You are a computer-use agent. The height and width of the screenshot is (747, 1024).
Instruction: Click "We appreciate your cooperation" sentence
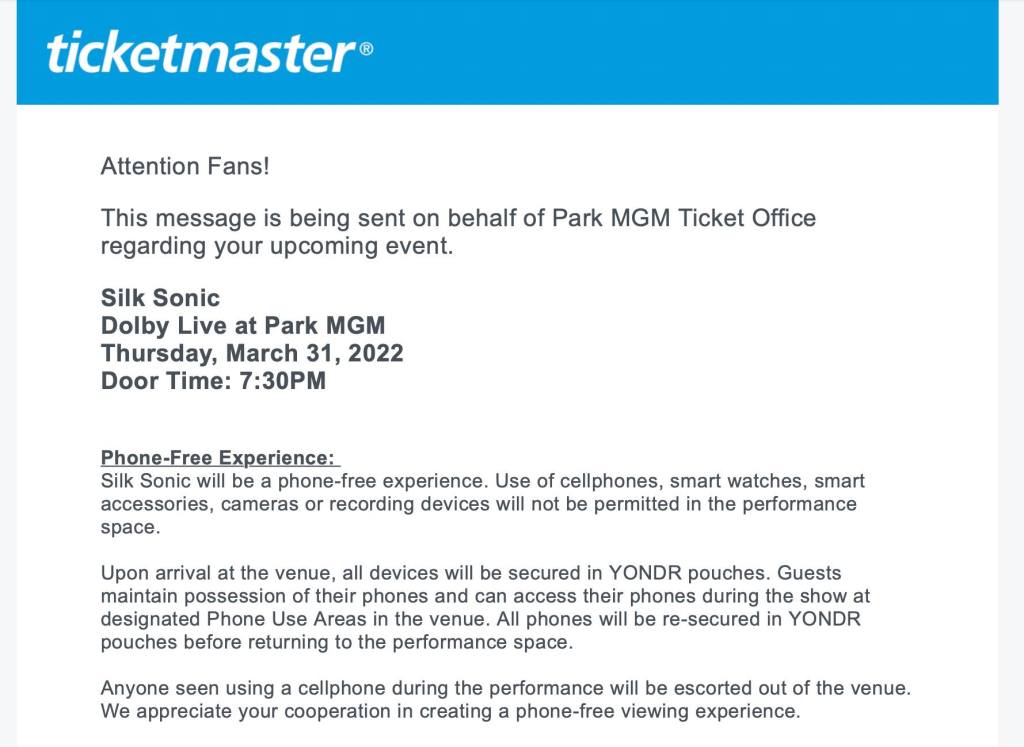pyautogui.click(x=451, y=711)
